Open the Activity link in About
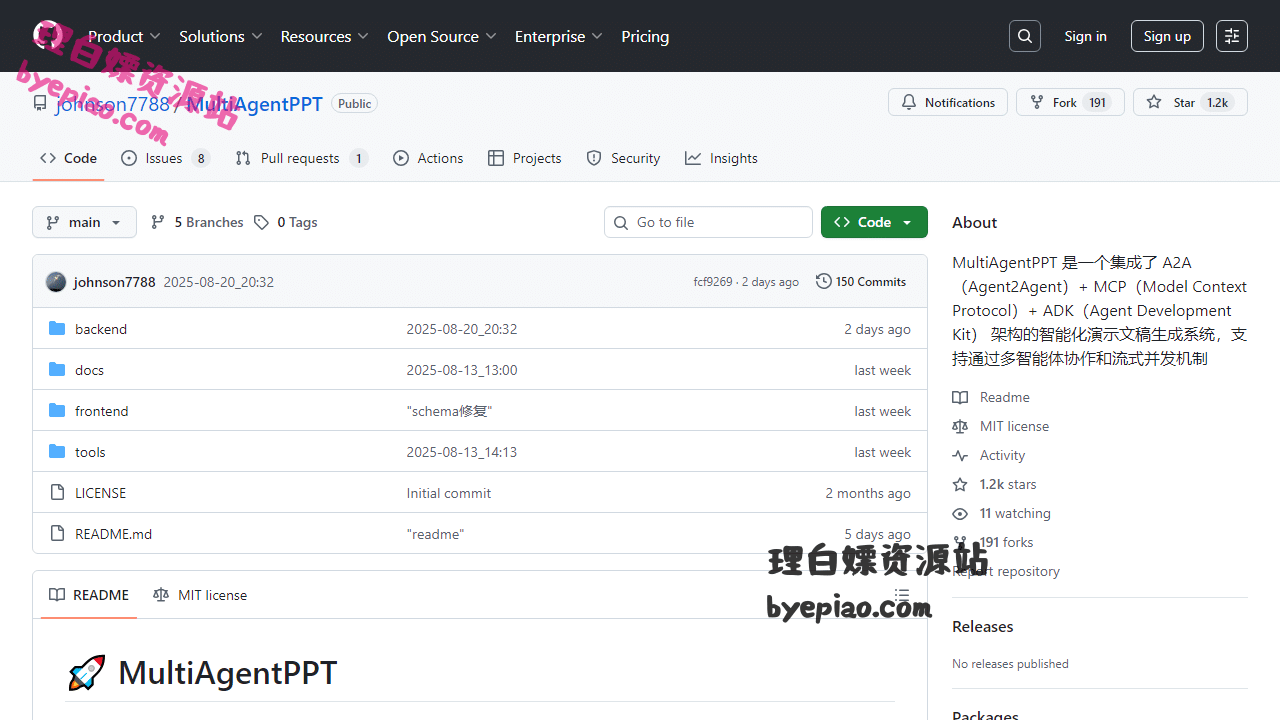Image resolution: width=1280 pixels, height=720 pixels. (x=1002, y=455)
